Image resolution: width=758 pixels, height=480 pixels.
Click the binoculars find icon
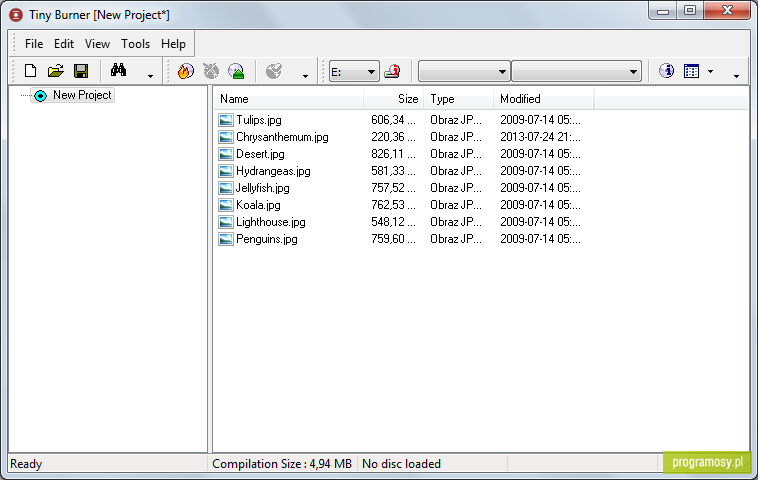[118, 71]
